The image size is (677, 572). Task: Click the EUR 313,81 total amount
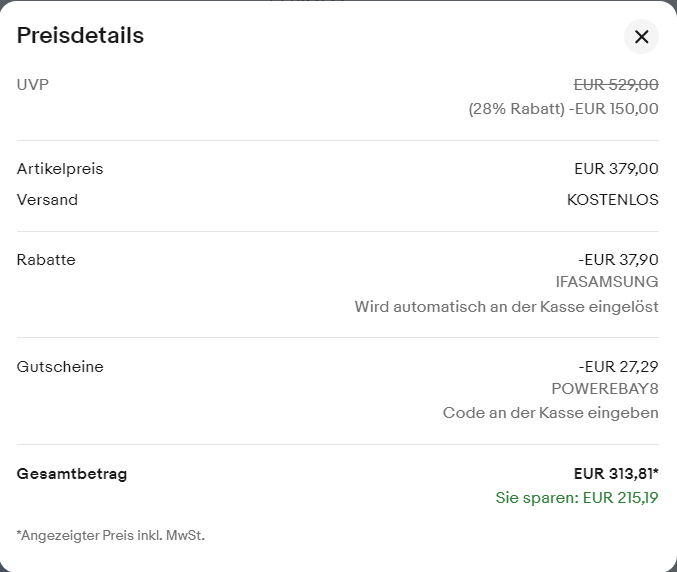pyautogui.click(x=616, y=474)
